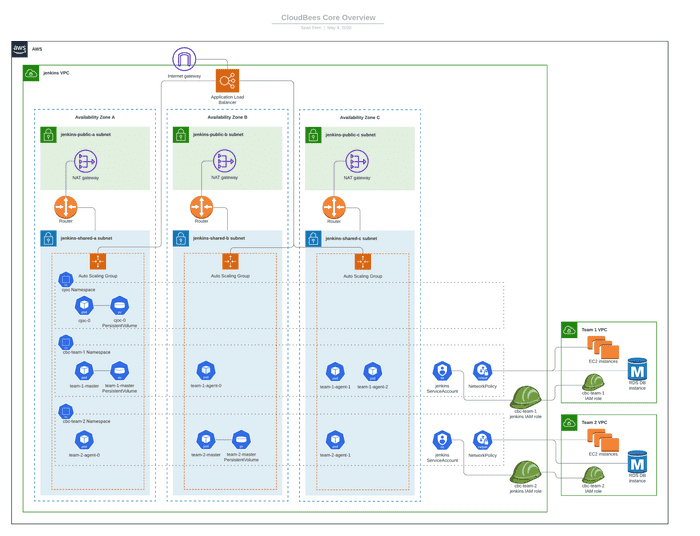Click the AWS logo icon

coord(20,49)
